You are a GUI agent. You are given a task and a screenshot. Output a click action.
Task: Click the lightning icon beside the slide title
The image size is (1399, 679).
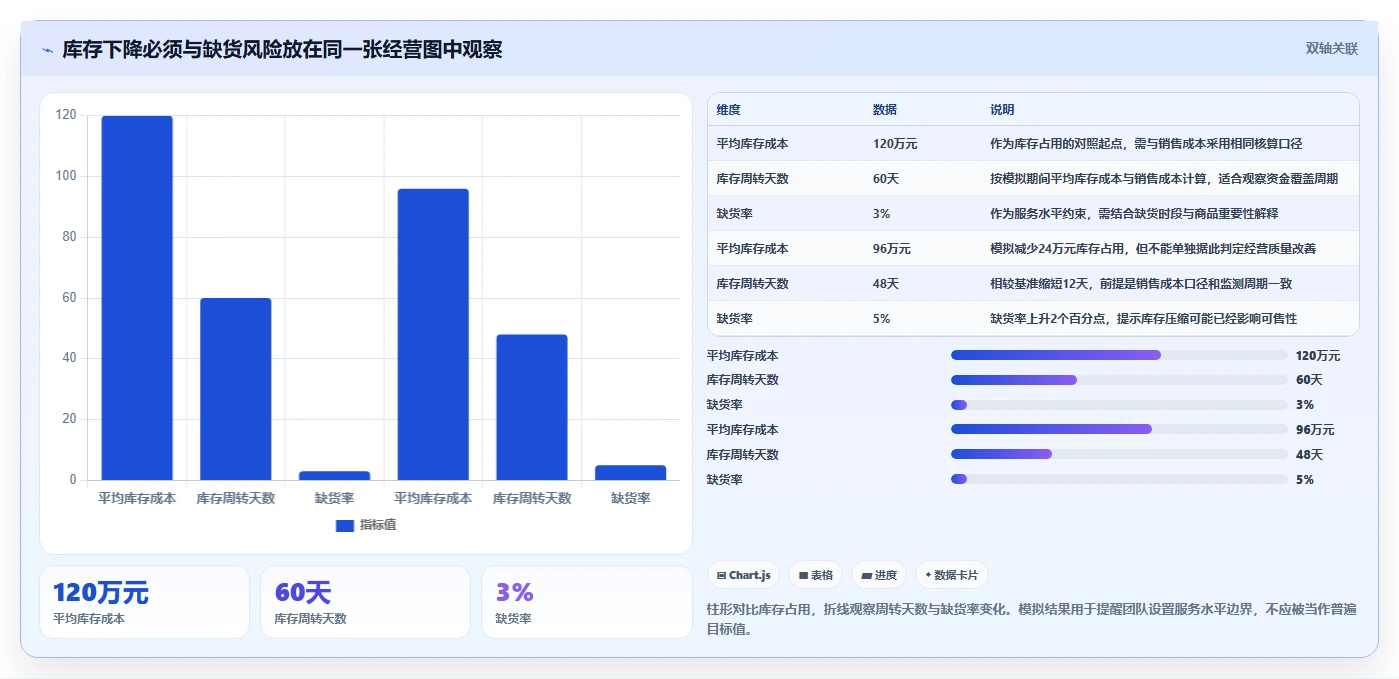47,50
